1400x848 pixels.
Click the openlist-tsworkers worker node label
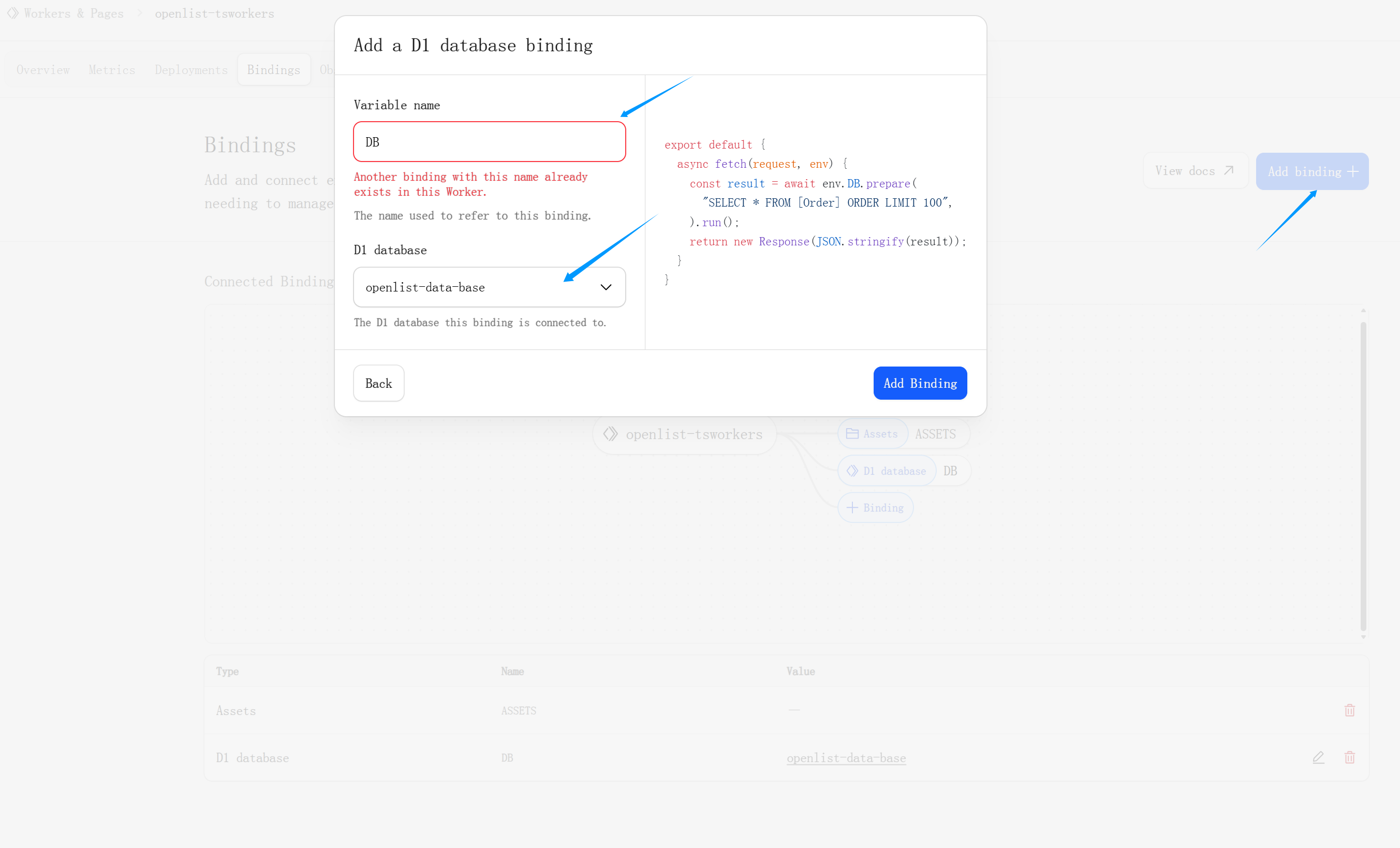pos(694,434)
